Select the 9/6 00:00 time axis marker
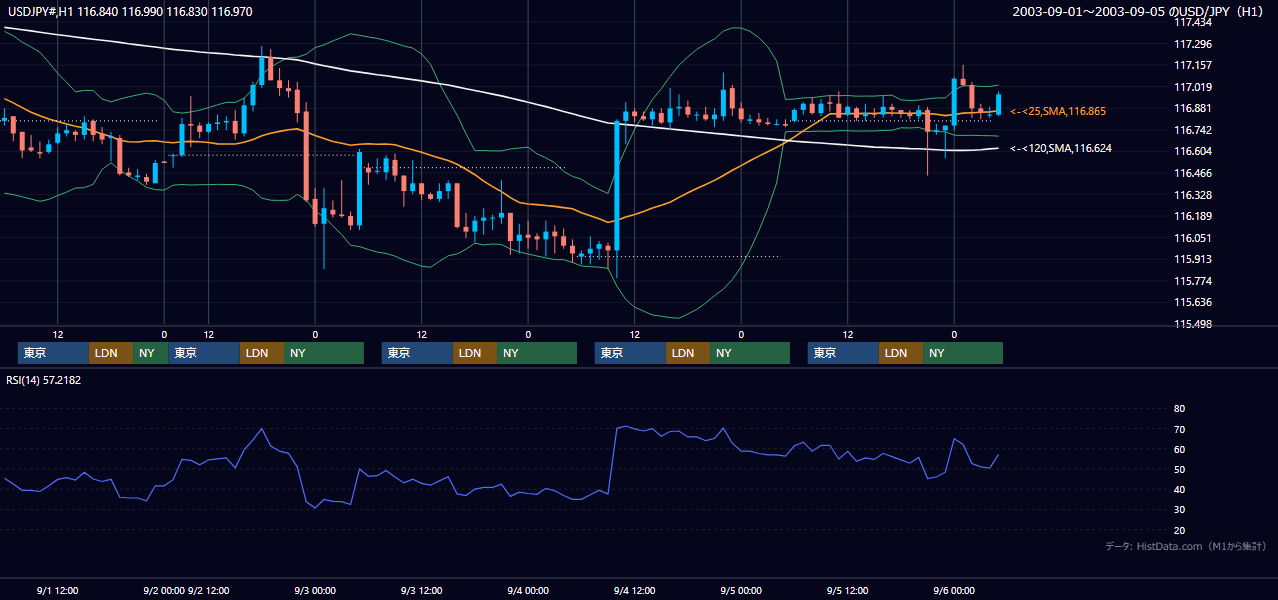Viewport: 1278px width, 600px height. tap(954, 590)
